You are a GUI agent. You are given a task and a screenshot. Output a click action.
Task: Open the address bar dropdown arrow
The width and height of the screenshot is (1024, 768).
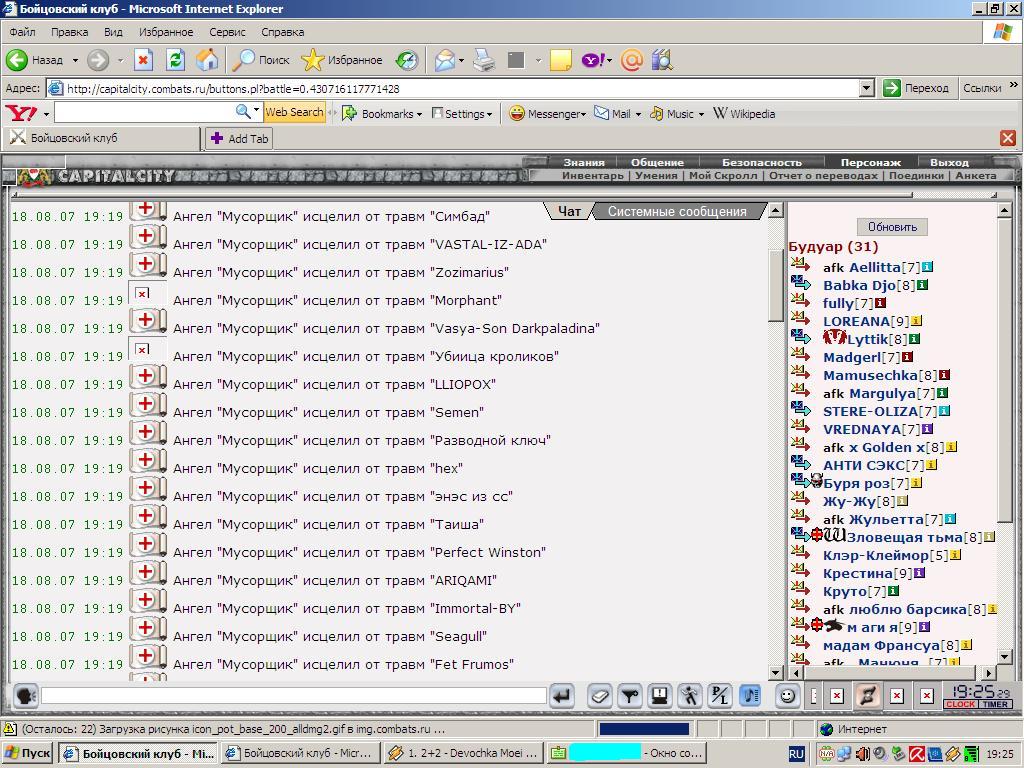[x=867, y=88]
